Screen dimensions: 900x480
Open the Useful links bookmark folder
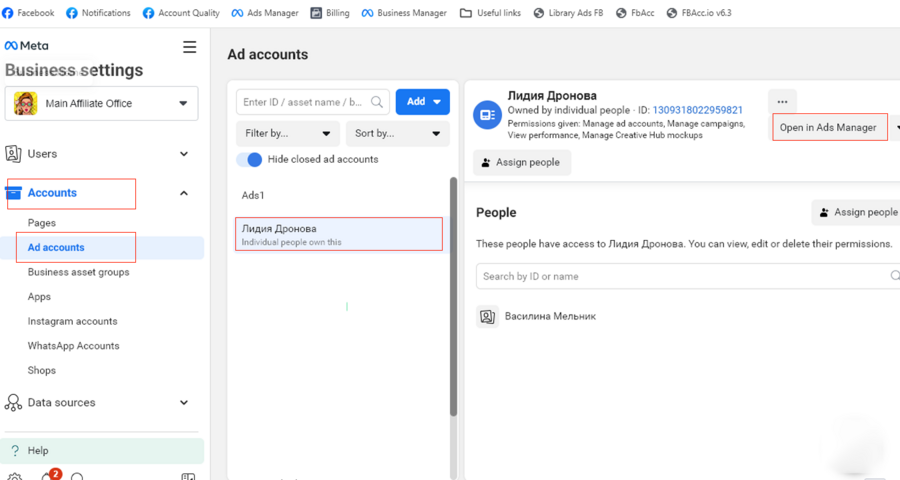click(490, 13)
